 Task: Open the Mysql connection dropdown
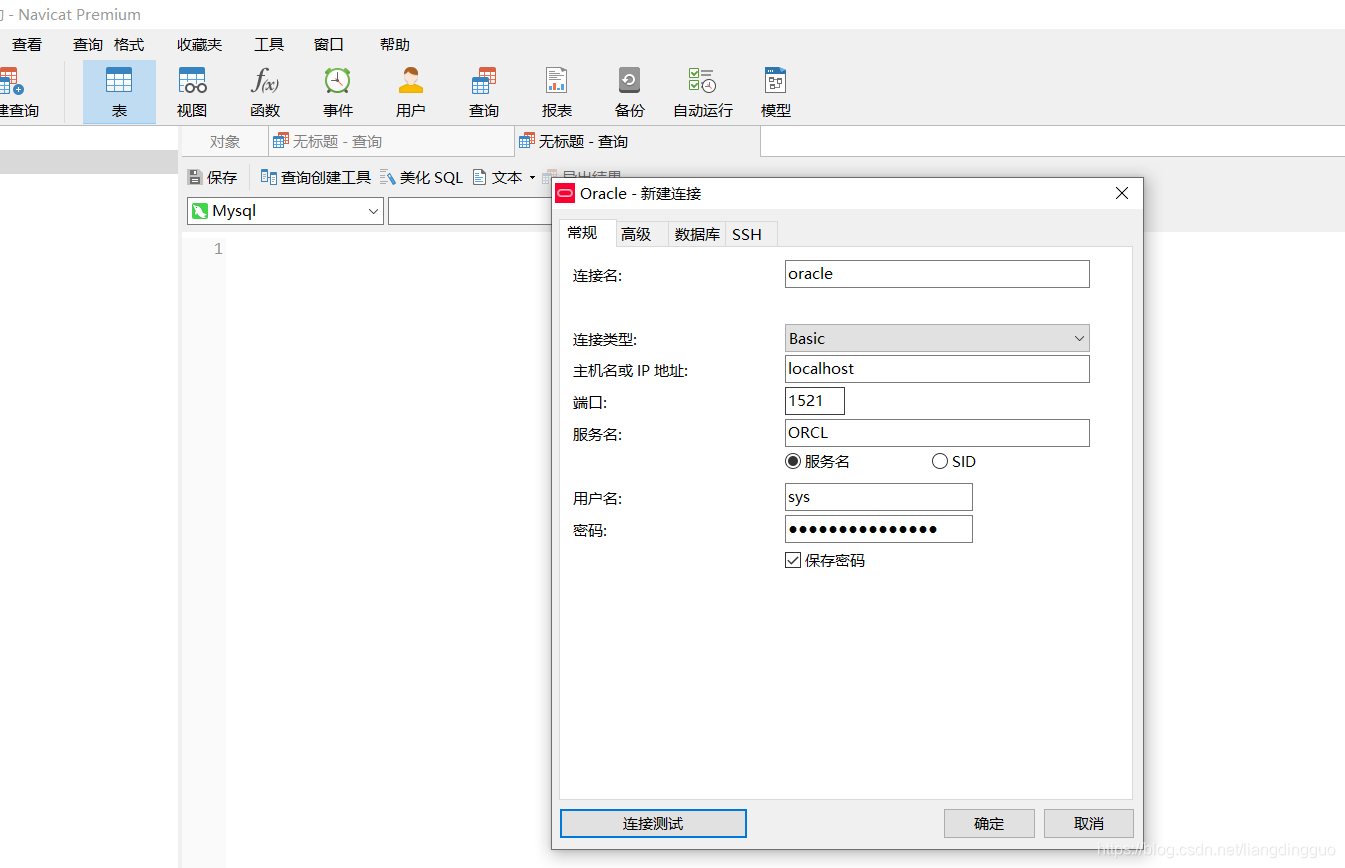click(x=285, y=211)
